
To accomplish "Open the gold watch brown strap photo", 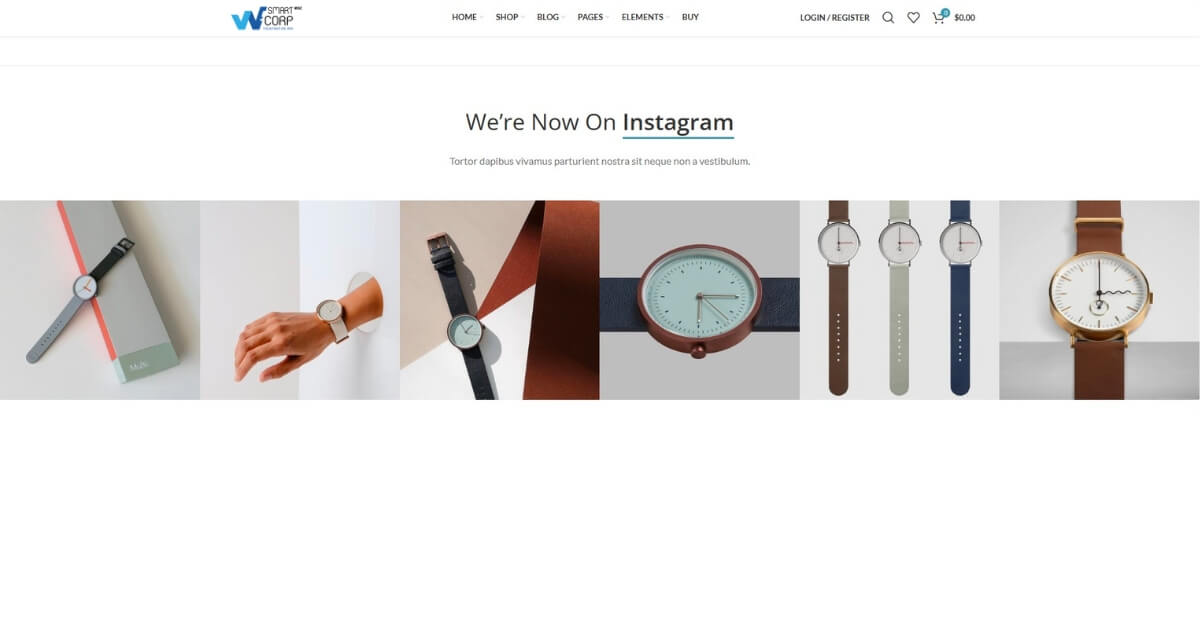I will click(1100, 300).
